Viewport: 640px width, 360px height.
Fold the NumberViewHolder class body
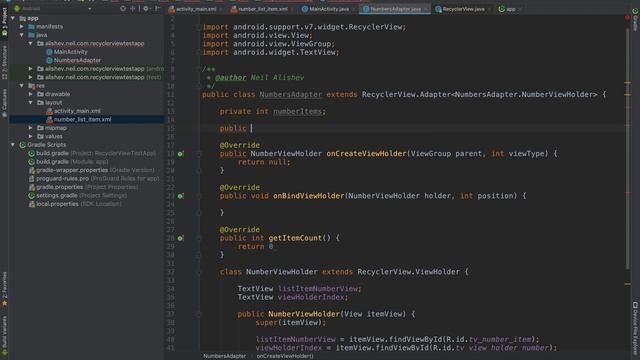199,272
